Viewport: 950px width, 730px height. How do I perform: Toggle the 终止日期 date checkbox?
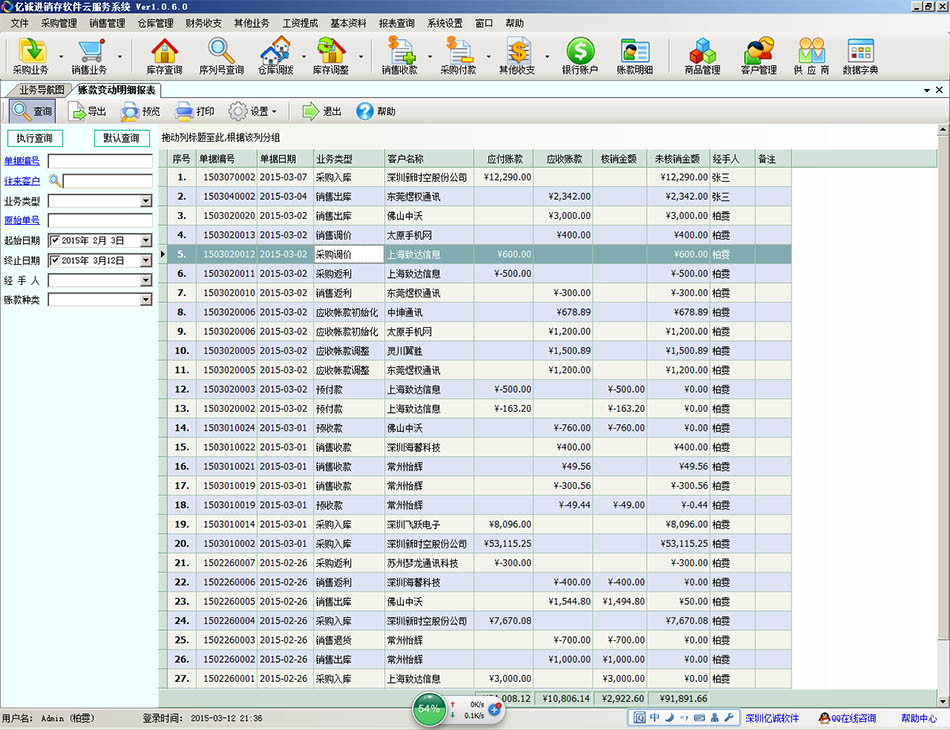tap(55, 260)
